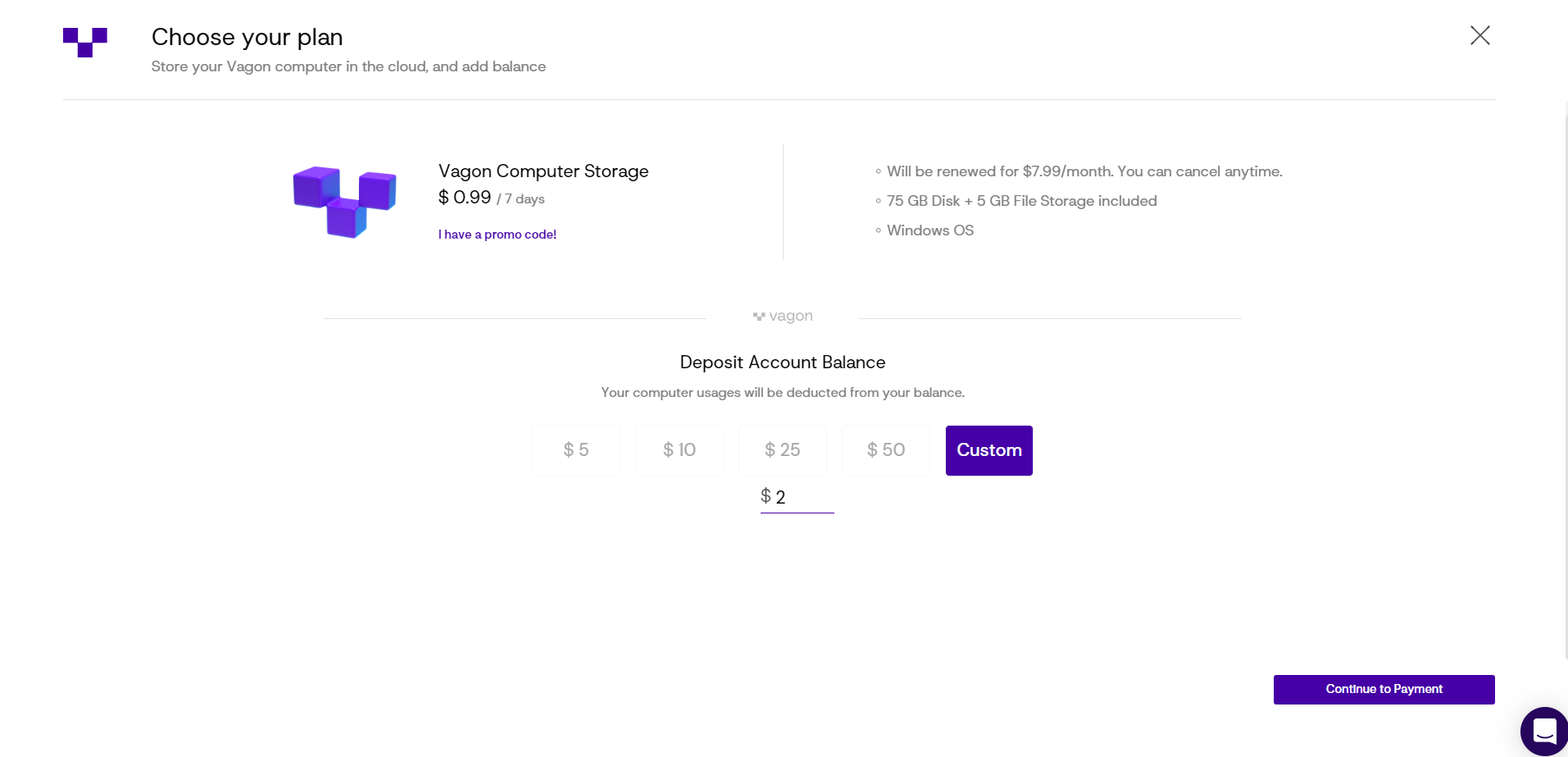This screenshot has height=757, width=1568.
Task: Click the page's vertical scrollbar
Action: click(x=1566, y=385)
